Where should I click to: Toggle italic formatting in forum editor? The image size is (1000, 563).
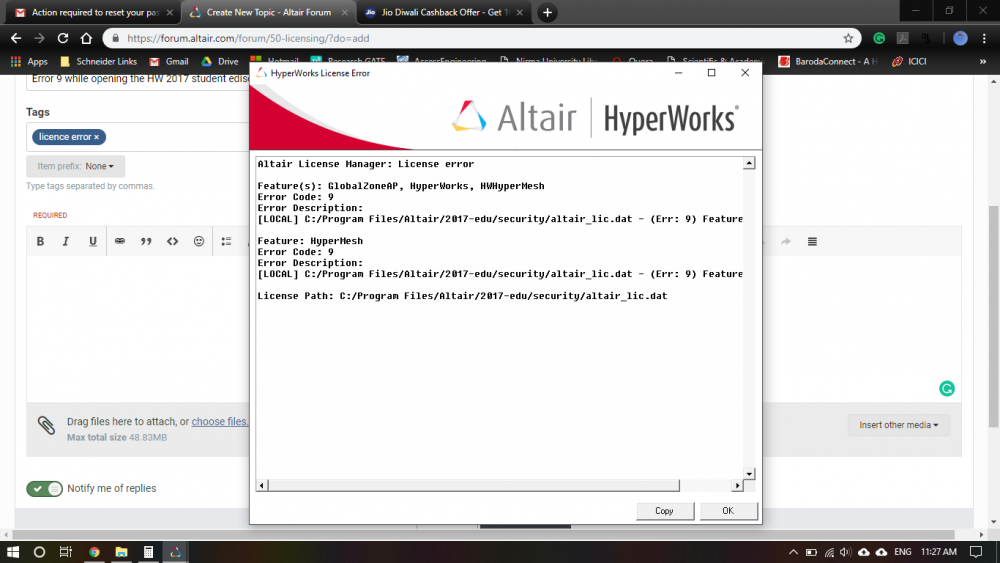[66, 242]
